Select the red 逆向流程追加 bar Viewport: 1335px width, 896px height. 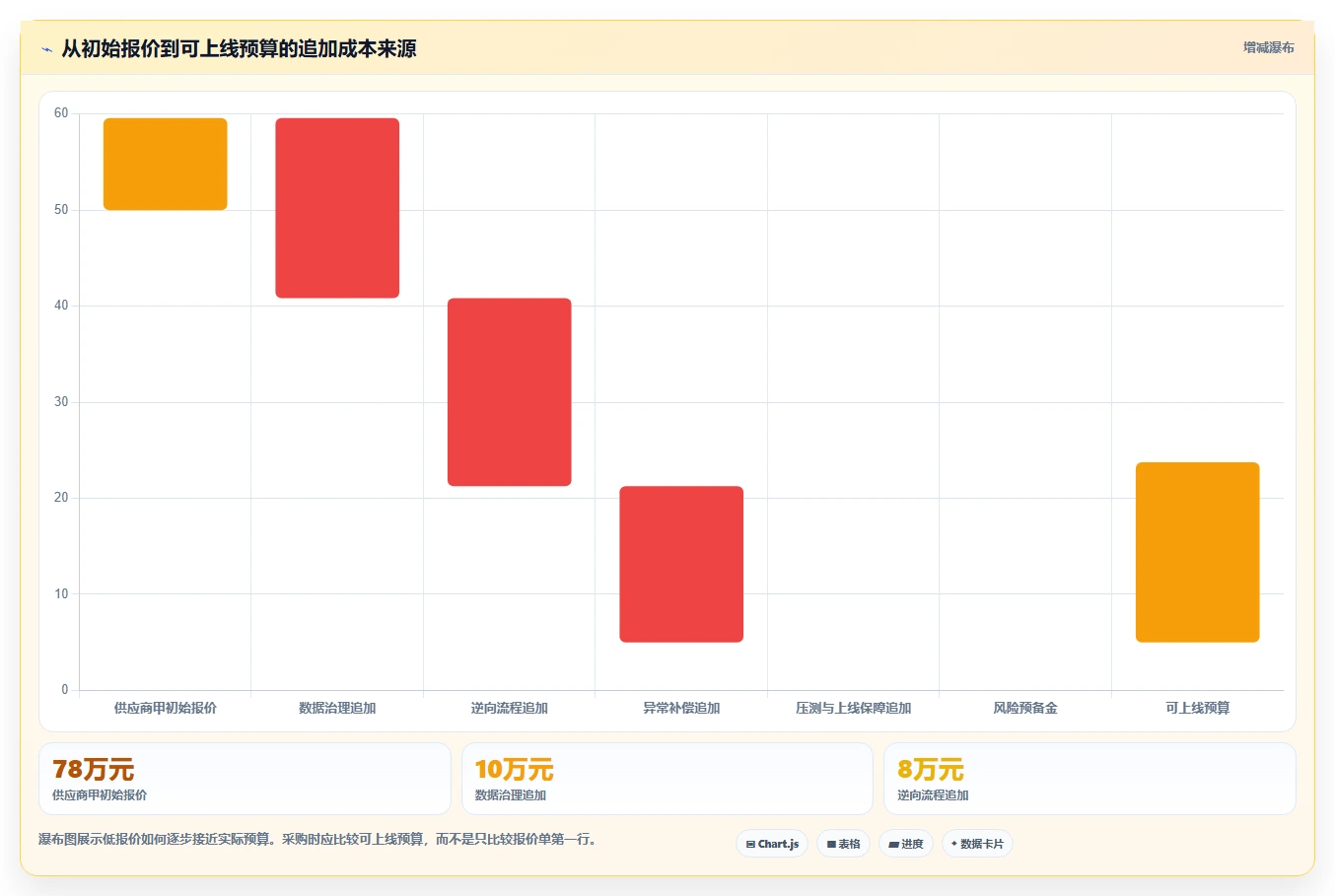510,391
